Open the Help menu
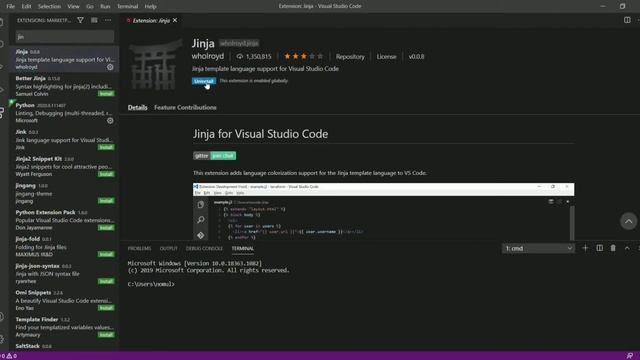Image resolution: width=640 pixels, height=360 pixels. pos(150,6)
